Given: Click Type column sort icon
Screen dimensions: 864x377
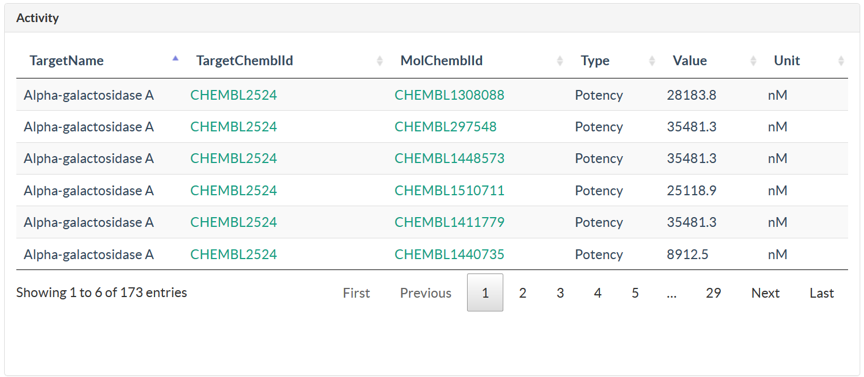Looking at the screenshot, I should pos(652,61).
